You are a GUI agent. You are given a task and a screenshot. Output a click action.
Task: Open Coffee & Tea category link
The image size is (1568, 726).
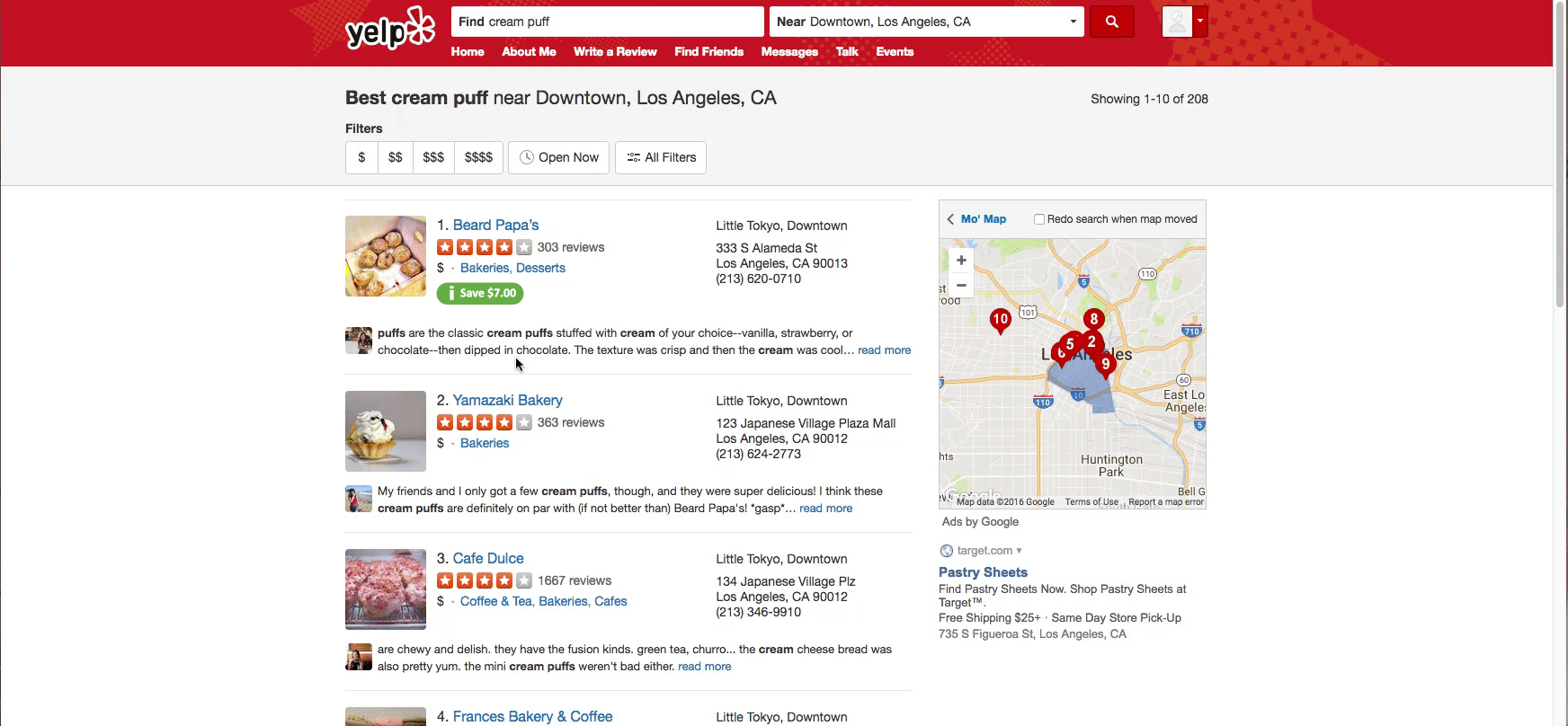(x=495, y=601)
